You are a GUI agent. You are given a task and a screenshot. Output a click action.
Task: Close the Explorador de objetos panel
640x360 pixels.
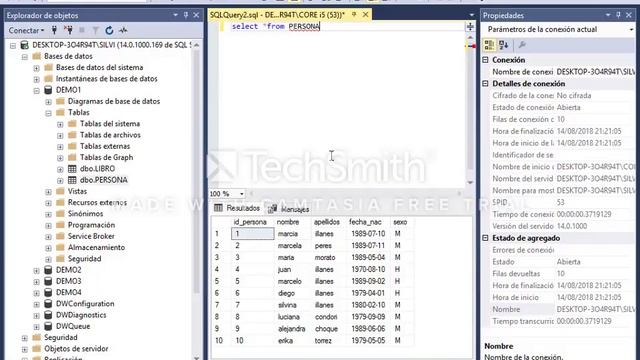(x=196, y=15)
